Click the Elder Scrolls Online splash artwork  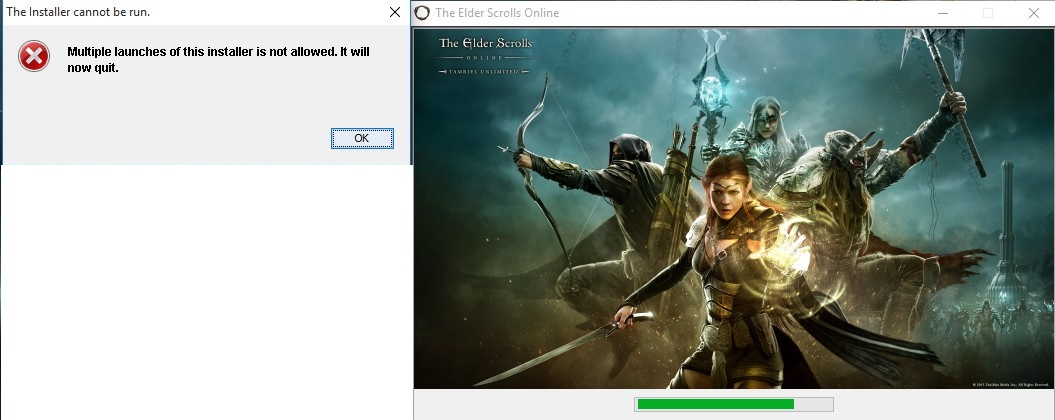(x=732, y=208)
